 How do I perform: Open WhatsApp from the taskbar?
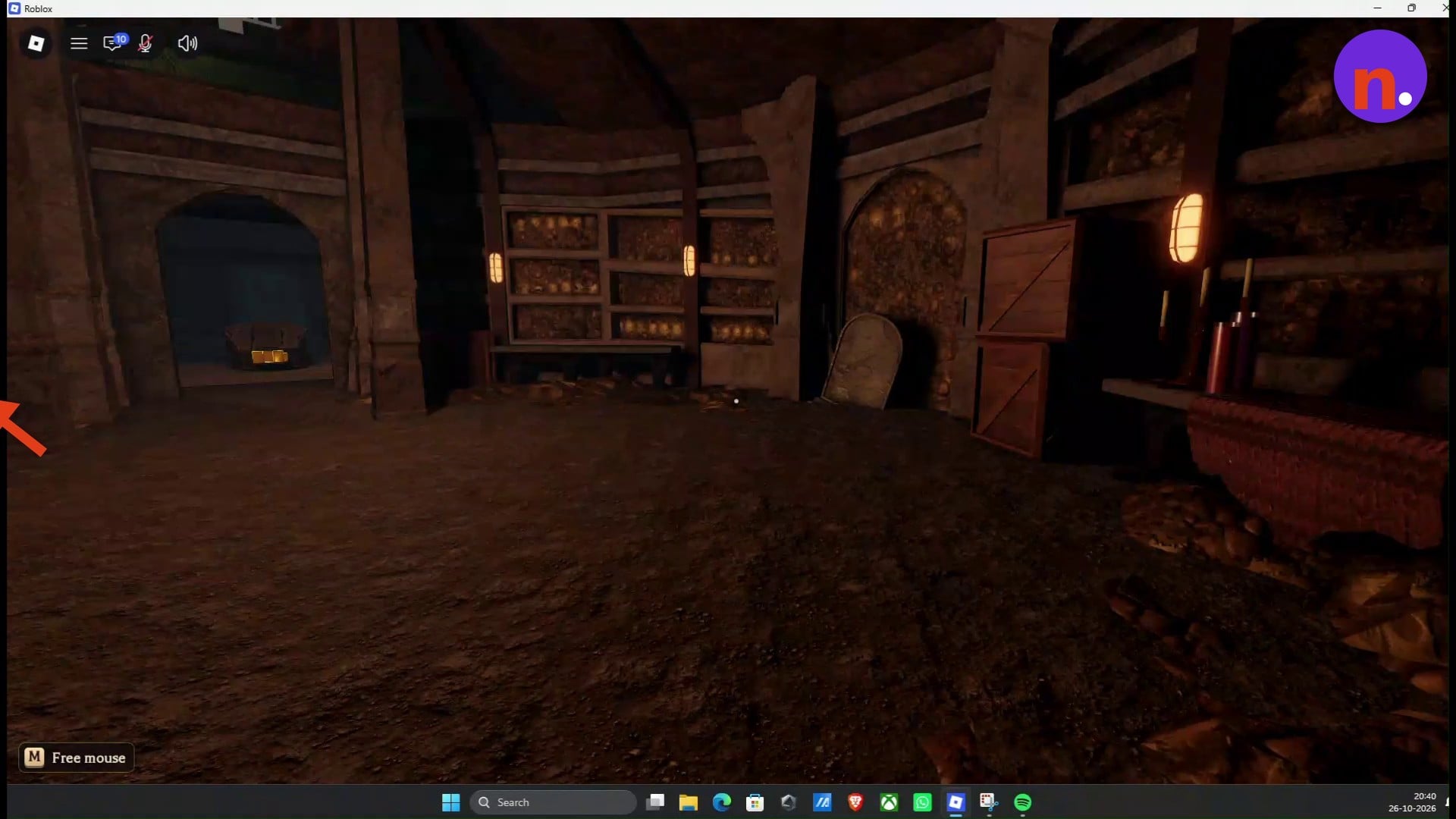tap(922, 802)
